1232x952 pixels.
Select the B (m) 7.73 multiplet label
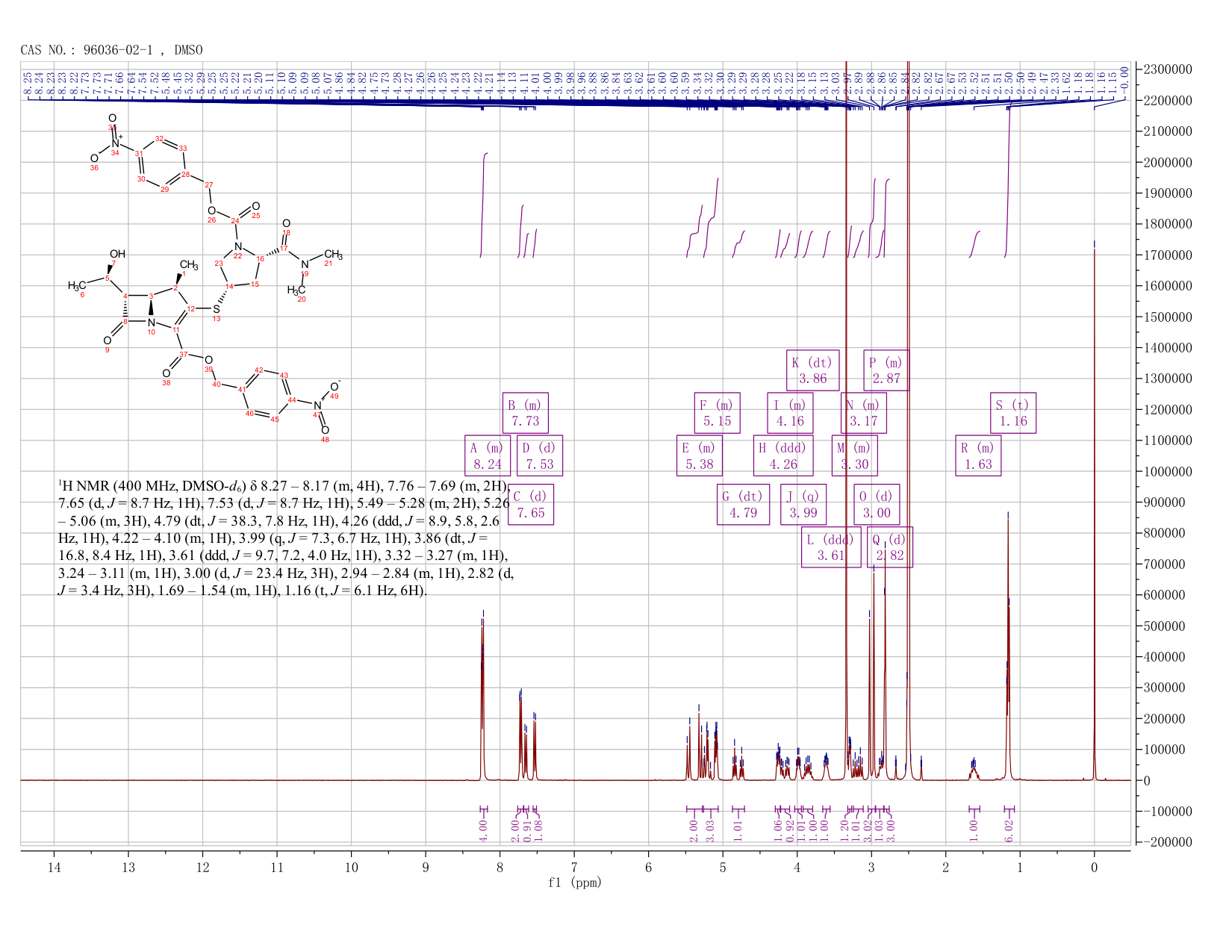tap(526, 413)
